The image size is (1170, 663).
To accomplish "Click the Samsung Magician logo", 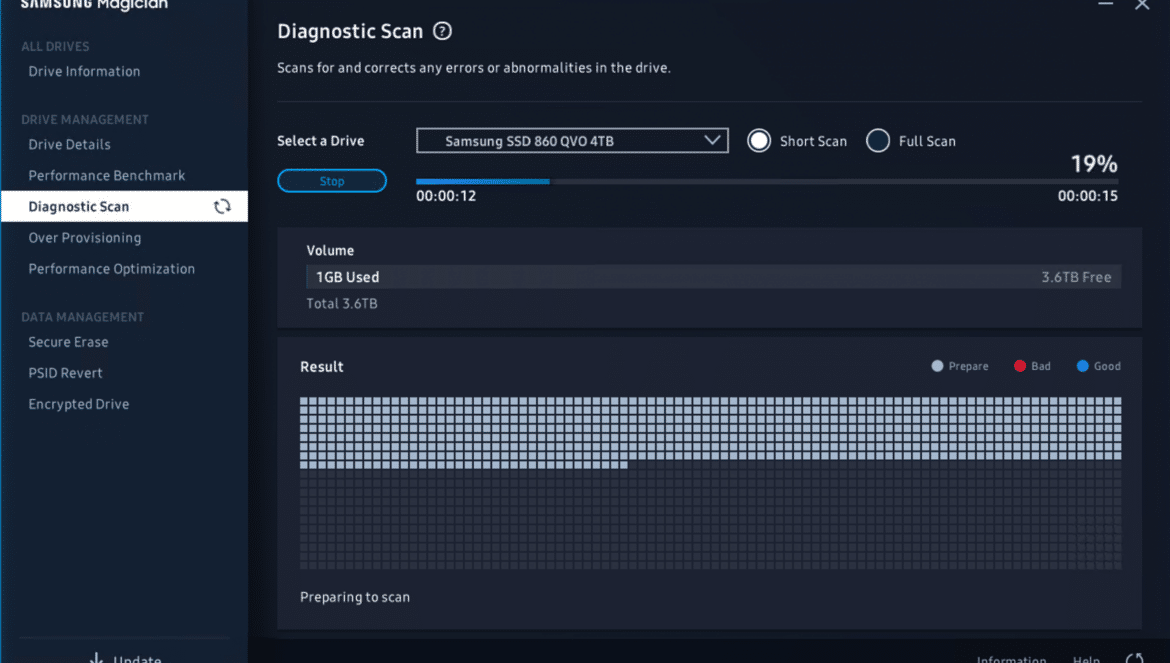I will click(94, 5).
